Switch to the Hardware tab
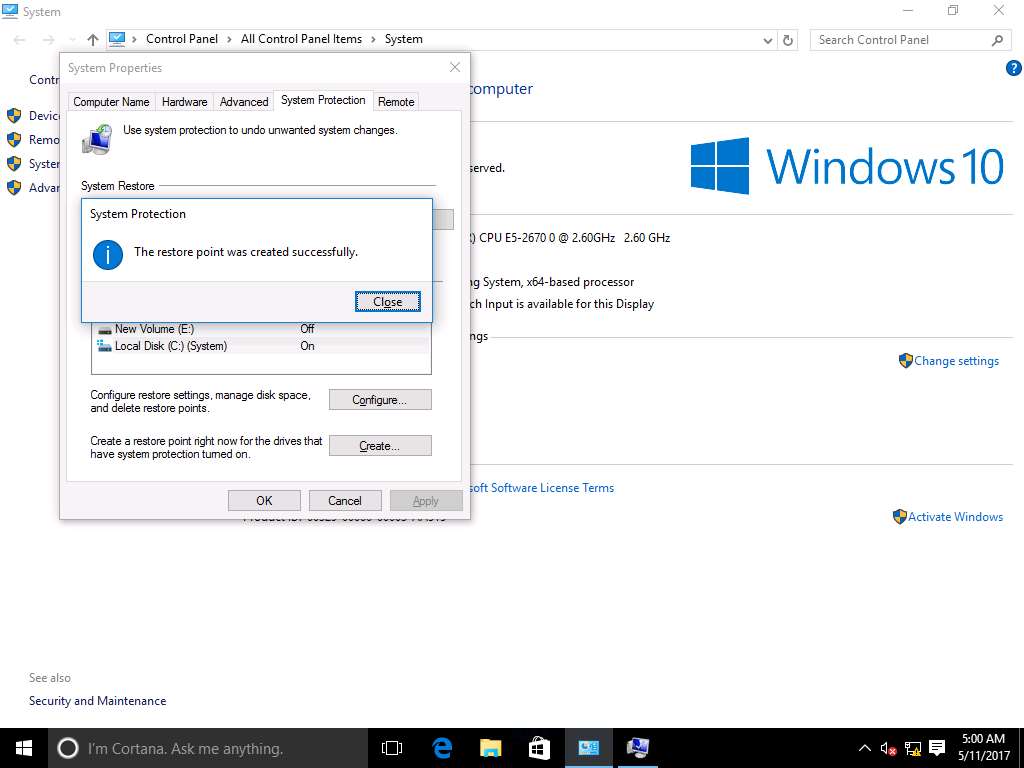This screenshot has height=768, width=1024. click(184, 102)
